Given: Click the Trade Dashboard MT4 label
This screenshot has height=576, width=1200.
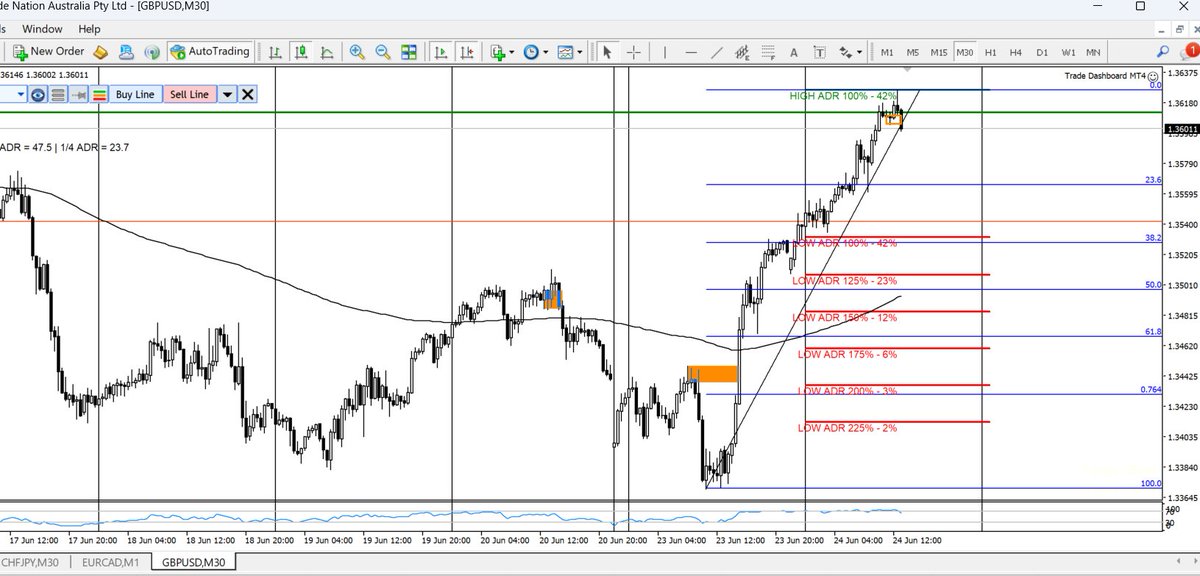Looking at the screenshot, I should click(1105, 76).
